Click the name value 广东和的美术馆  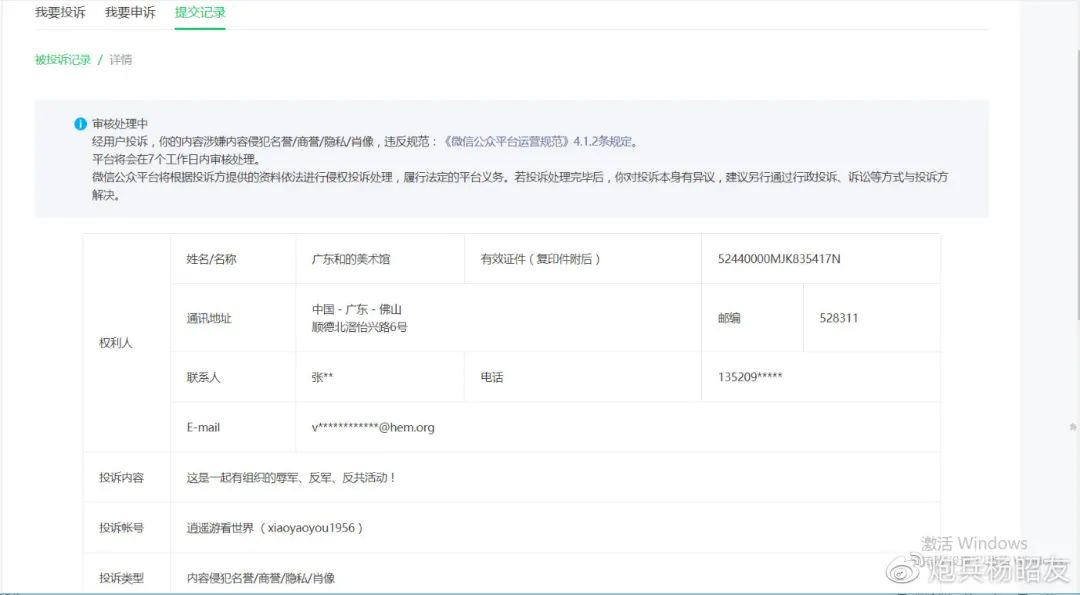pyautogui.click(x=350, y=259)
